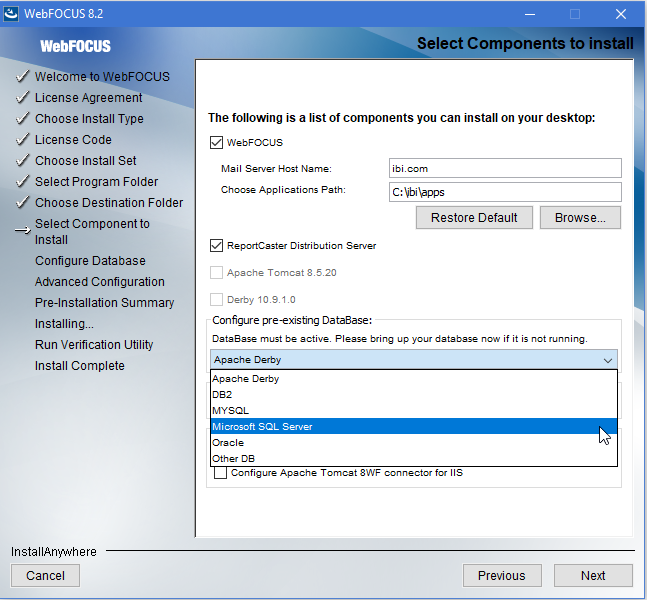Click the Advanced Configuration step
This screenshot has width=647, height=600.
click(99, 282)
